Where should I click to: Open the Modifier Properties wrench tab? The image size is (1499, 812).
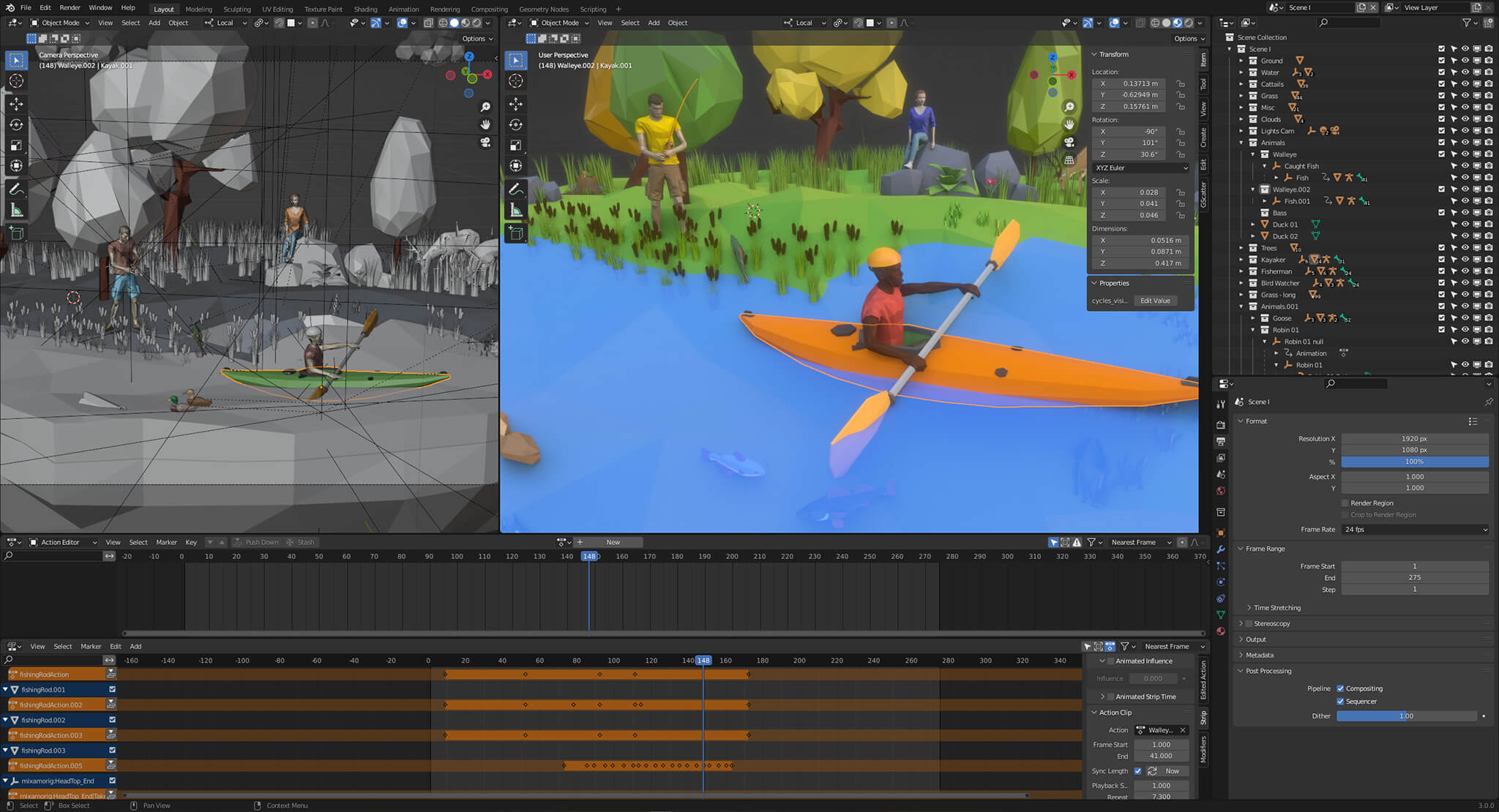coord(1221,547)
